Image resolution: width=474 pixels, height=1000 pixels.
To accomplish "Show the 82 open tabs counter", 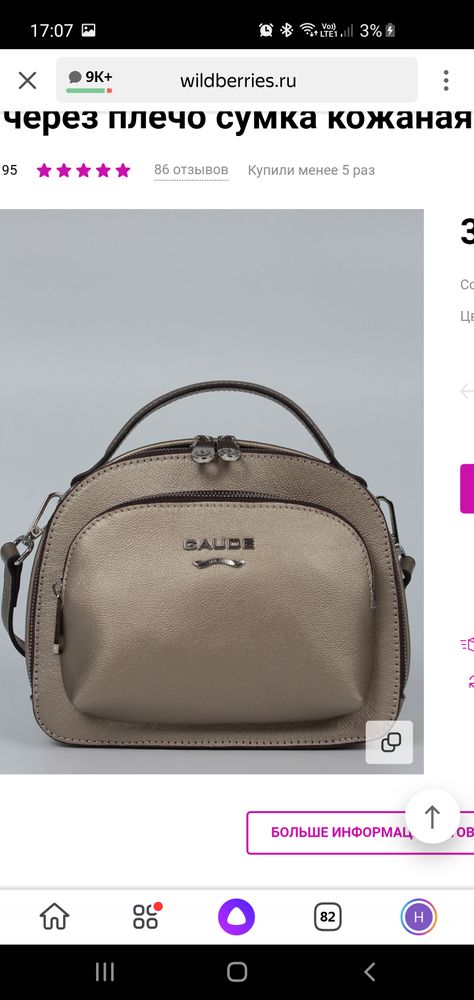I will coord(327,916).
